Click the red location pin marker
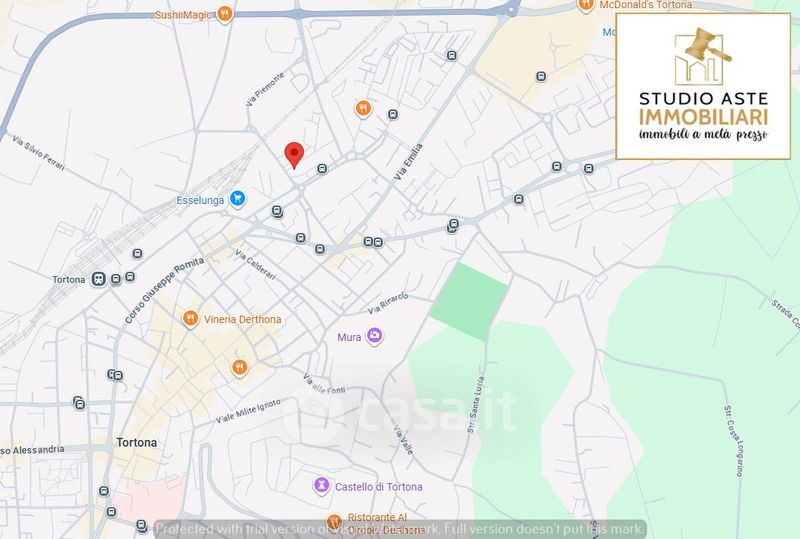800x539 pixels. point(294,155)
